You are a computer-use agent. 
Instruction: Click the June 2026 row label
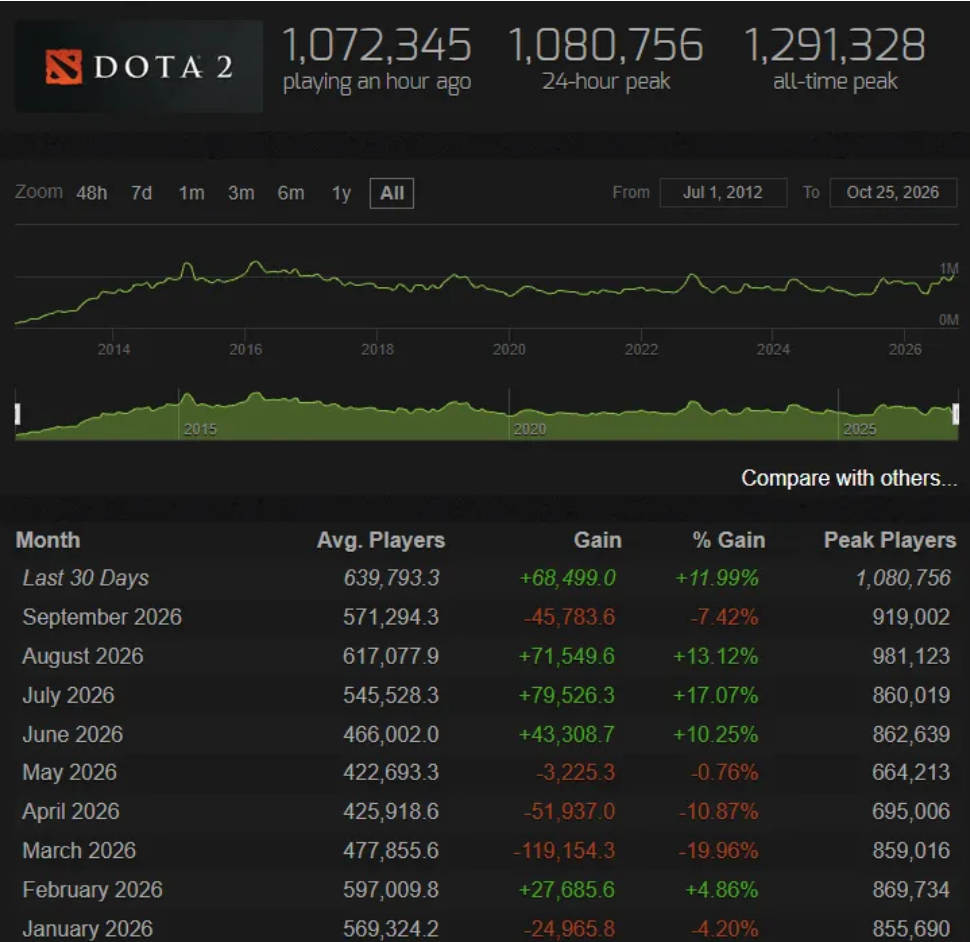coord(73,734)
